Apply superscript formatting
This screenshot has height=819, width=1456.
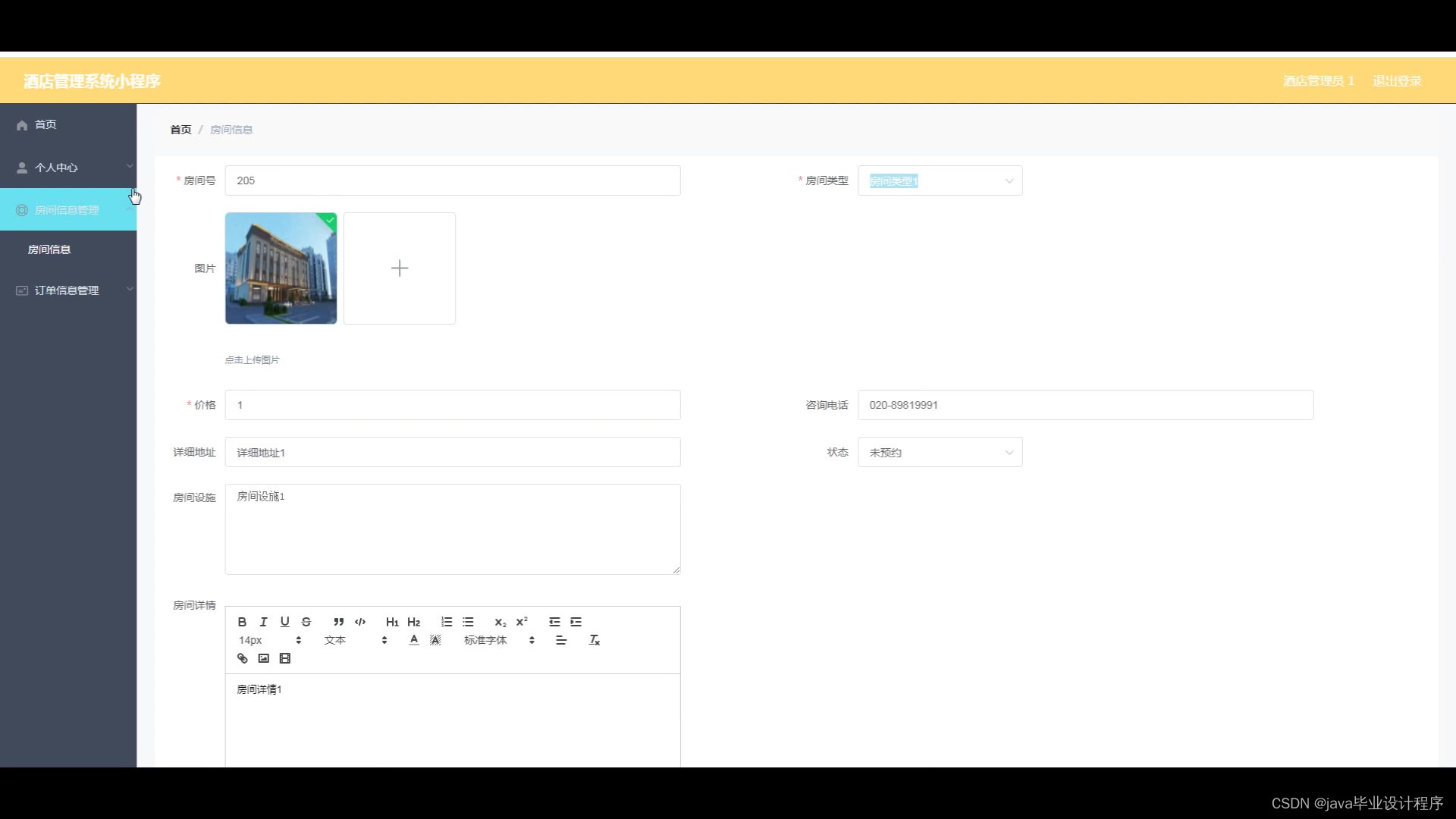[522, 622]
